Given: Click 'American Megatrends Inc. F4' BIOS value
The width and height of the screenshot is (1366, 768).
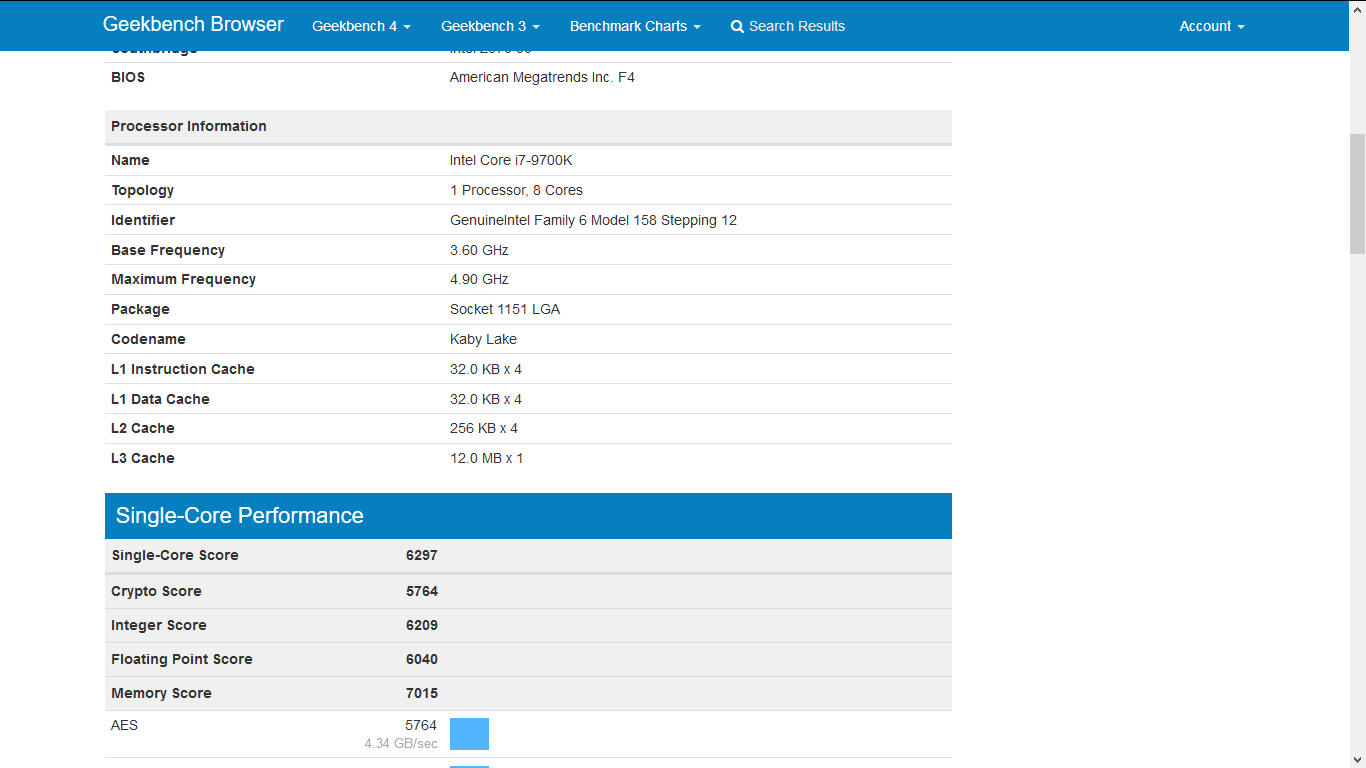Looking at the screenshot, I should click(x=542, y=77).
